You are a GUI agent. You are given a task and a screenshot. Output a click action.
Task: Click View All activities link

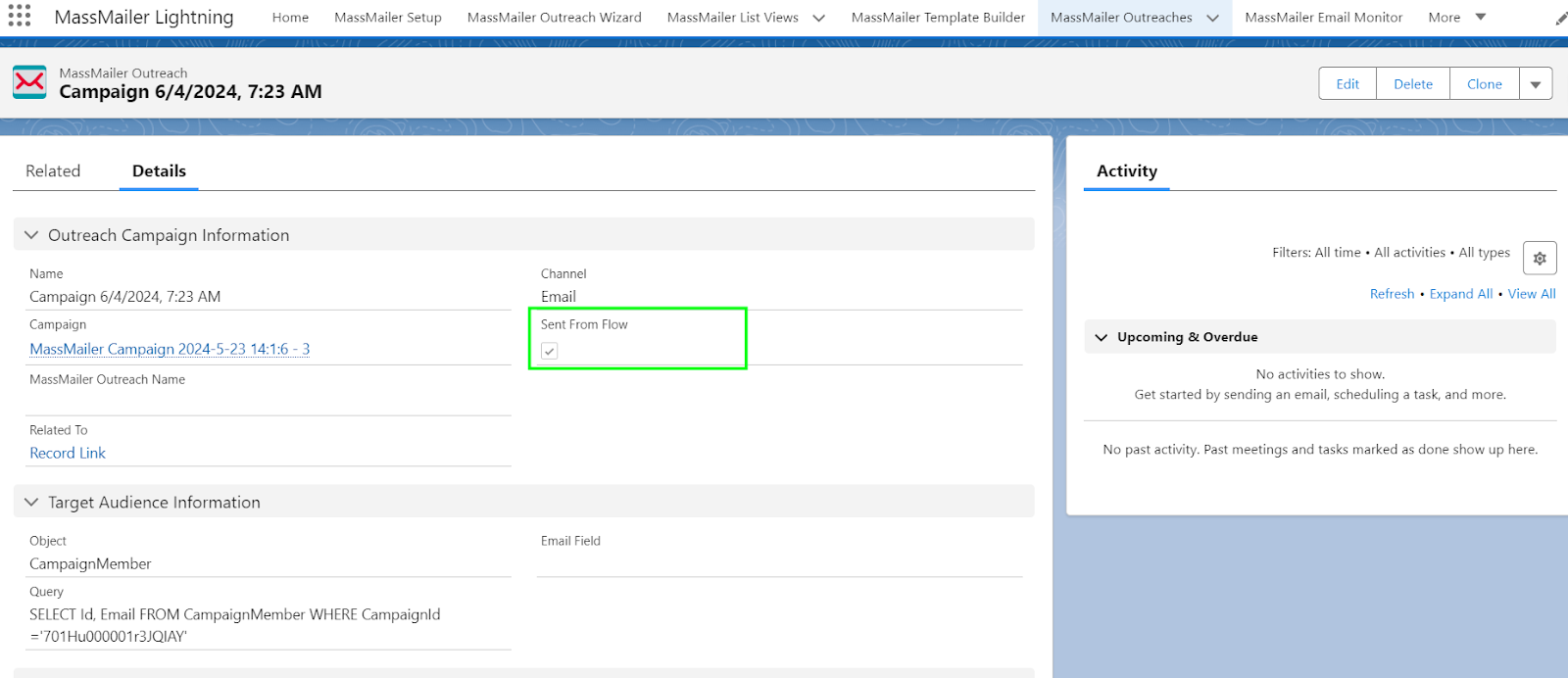click(1532, 294)
